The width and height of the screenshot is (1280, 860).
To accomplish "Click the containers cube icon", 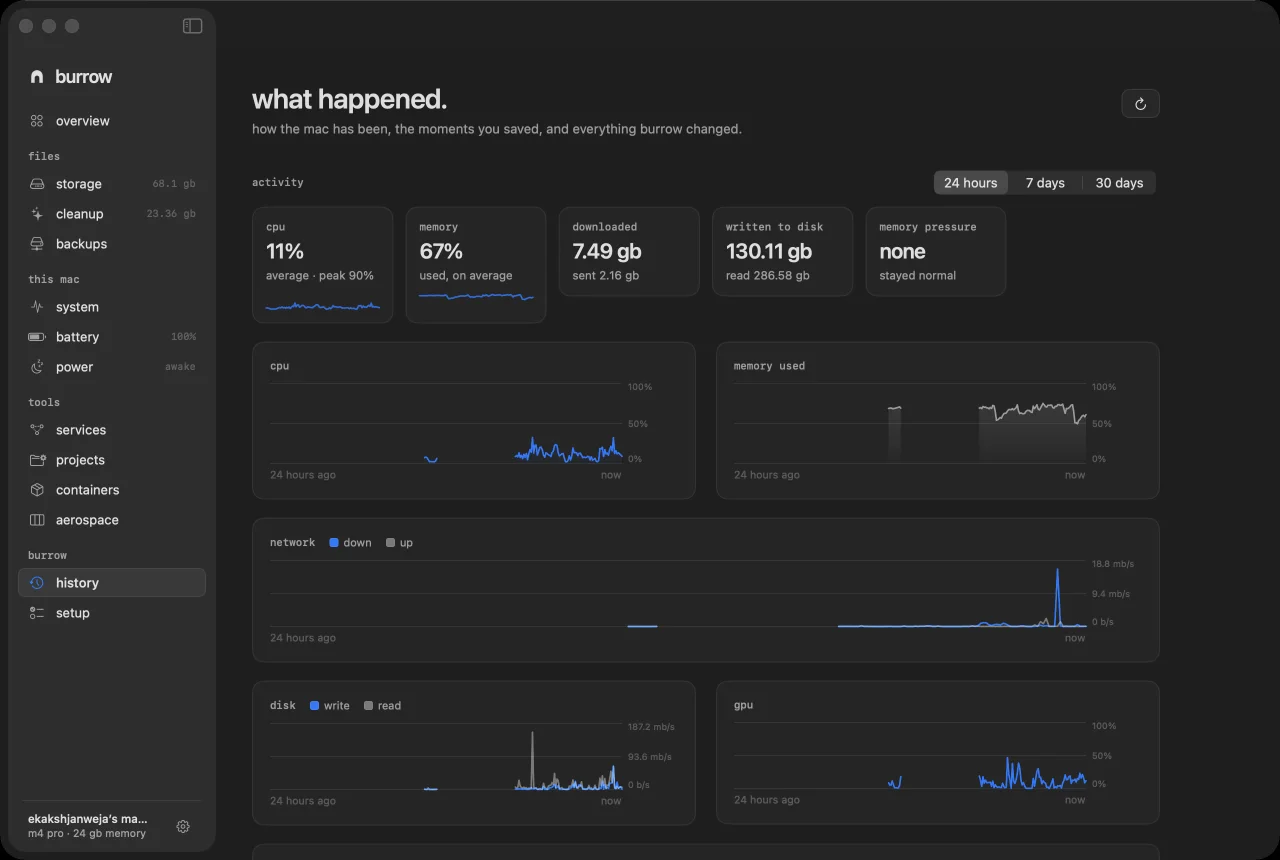I will (37, 490).
